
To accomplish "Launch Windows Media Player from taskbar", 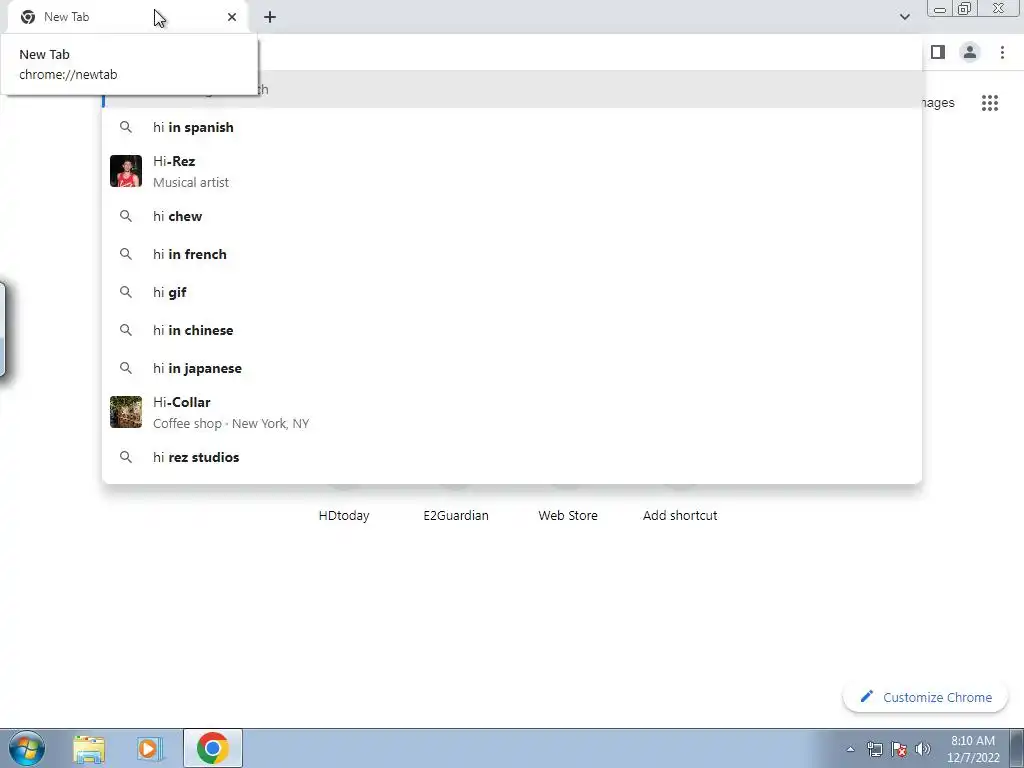I will click(x=150, y=748).
